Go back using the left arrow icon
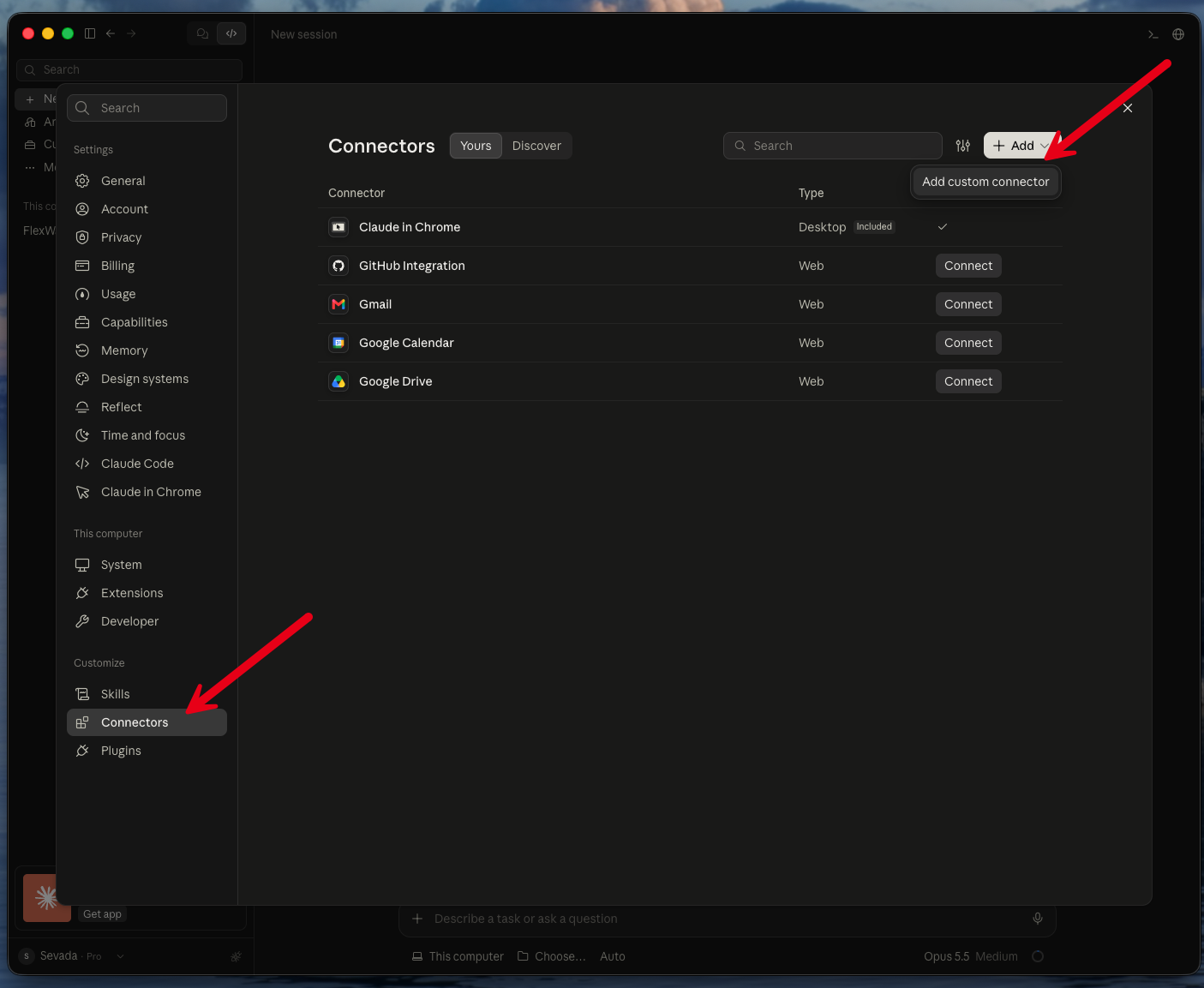The height and width of the screenshot is (988, 1204). click(111, 33)
